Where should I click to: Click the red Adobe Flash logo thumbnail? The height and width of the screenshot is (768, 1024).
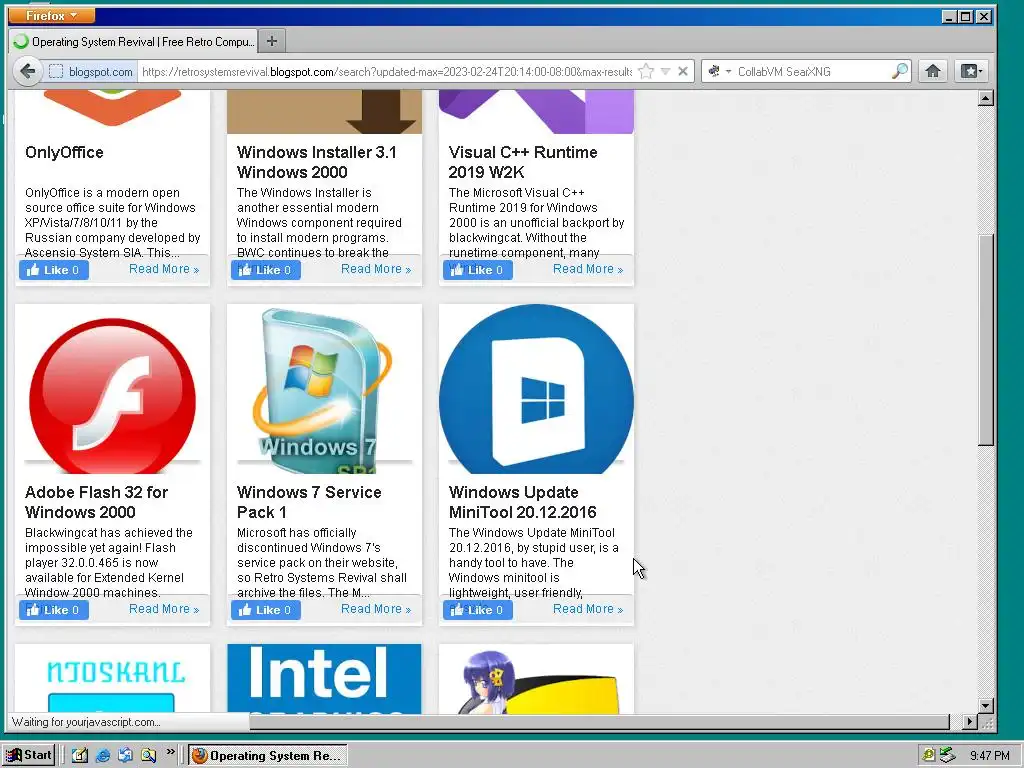point(112,394)
